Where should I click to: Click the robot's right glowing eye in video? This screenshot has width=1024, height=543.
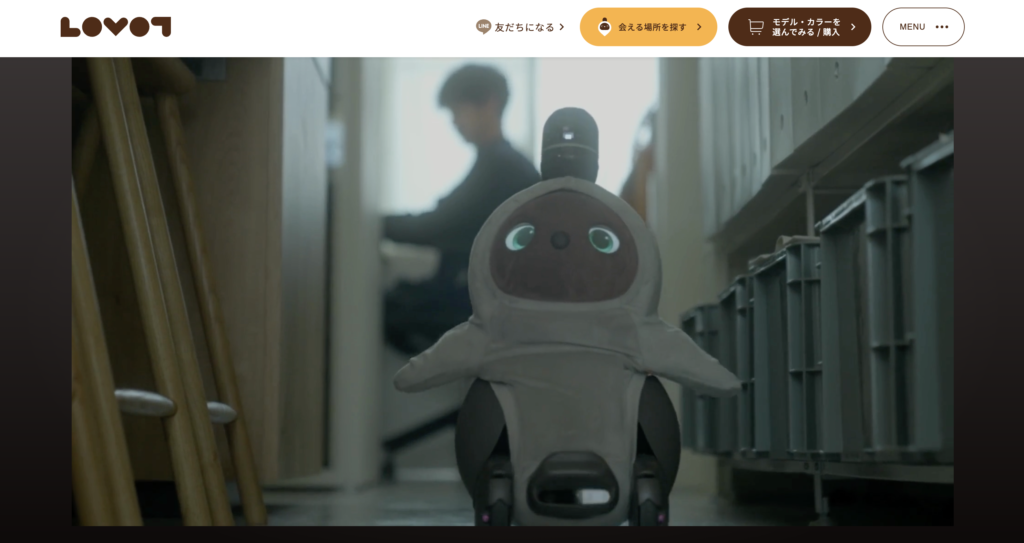pos(603,239)
